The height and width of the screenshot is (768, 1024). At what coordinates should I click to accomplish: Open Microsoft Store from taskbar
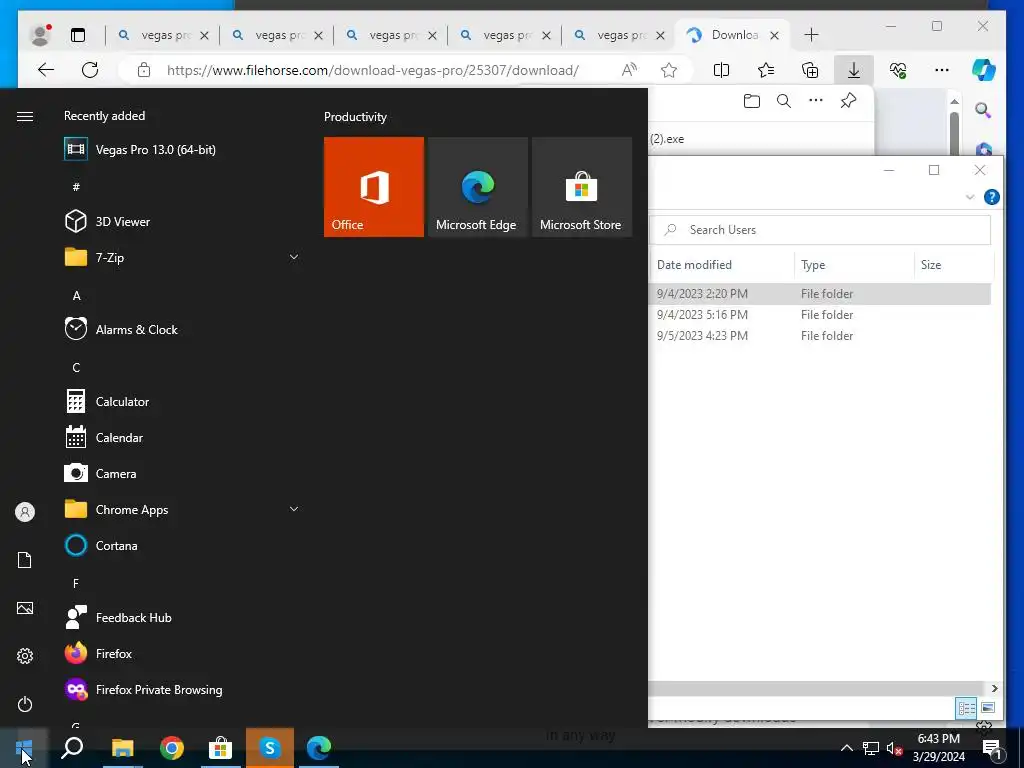click(x=221, y=748)
